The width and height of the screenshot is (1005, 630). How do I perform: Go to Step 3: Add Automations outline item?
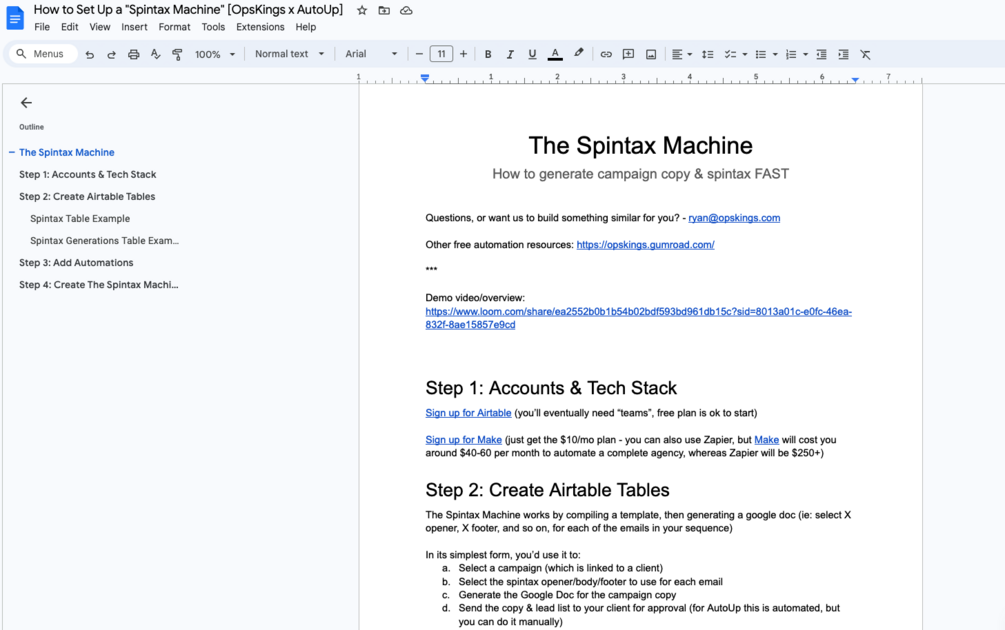click(x=76, y=263)
